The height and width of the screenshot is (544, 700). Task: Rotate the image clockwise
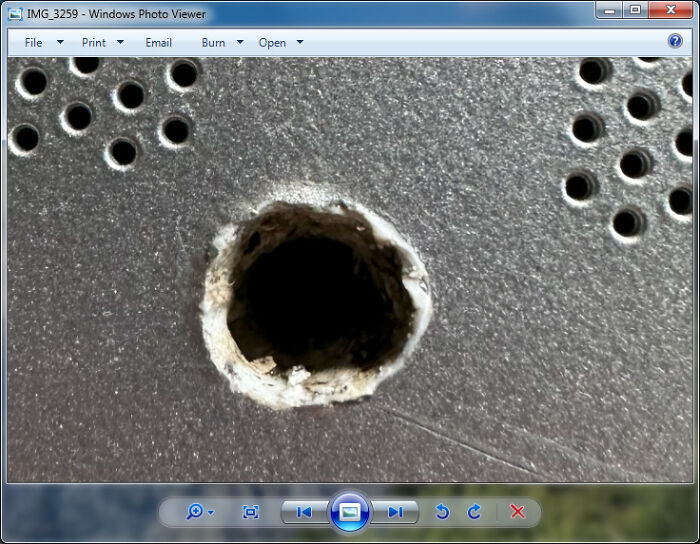pyautogui.click(x=474, y=512)
